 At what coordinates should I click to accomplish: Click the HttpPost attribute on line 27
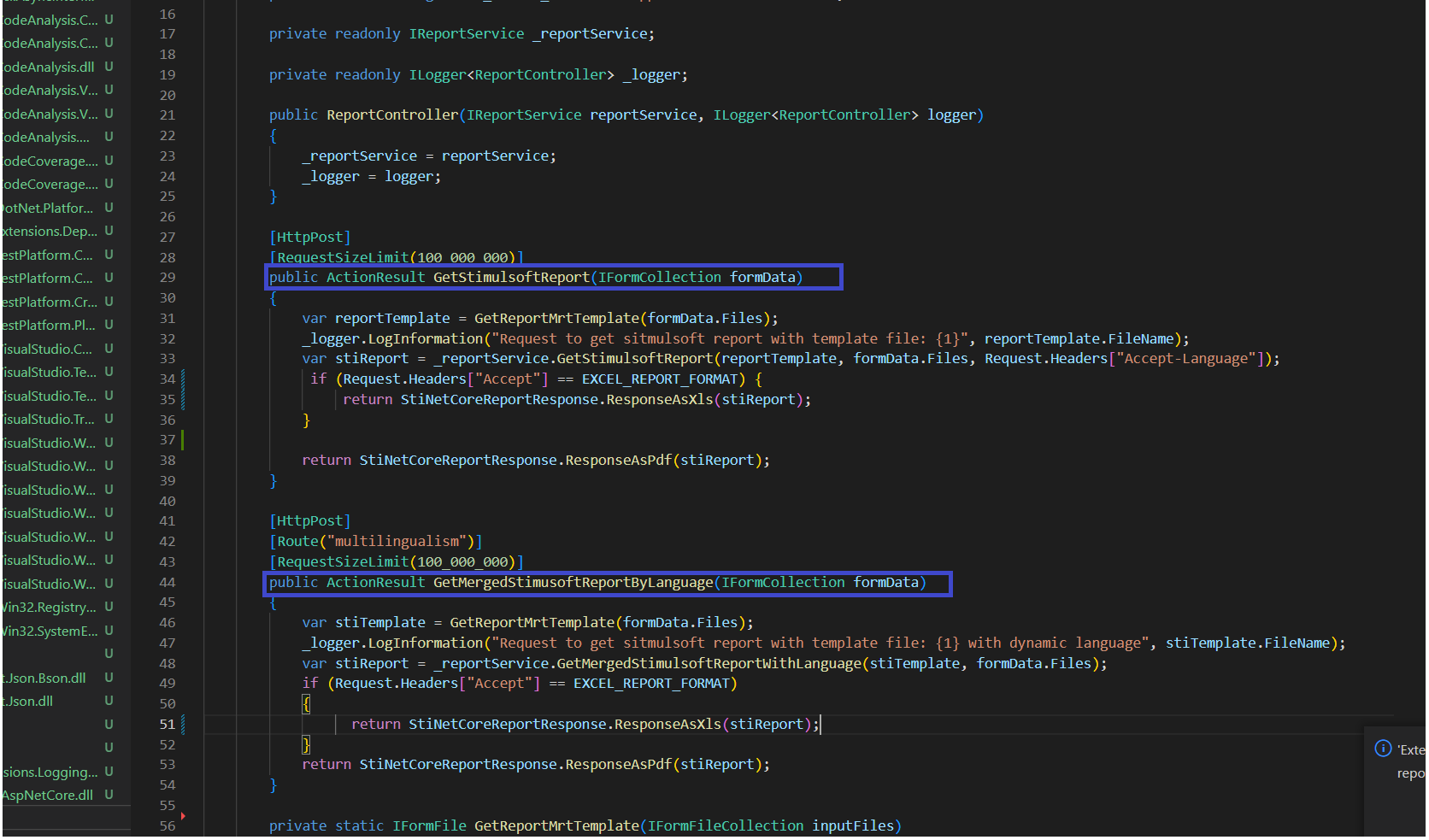(x=309, y=238)
